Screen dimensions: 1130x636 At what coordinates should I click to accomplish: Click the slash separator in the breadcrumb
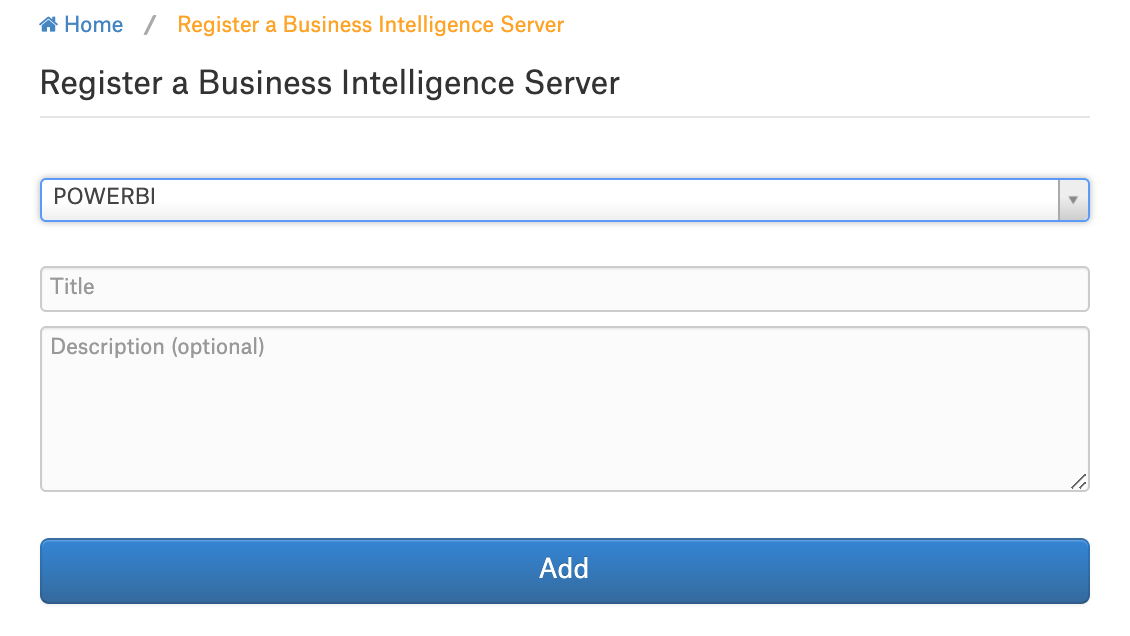tap(150, 25)
